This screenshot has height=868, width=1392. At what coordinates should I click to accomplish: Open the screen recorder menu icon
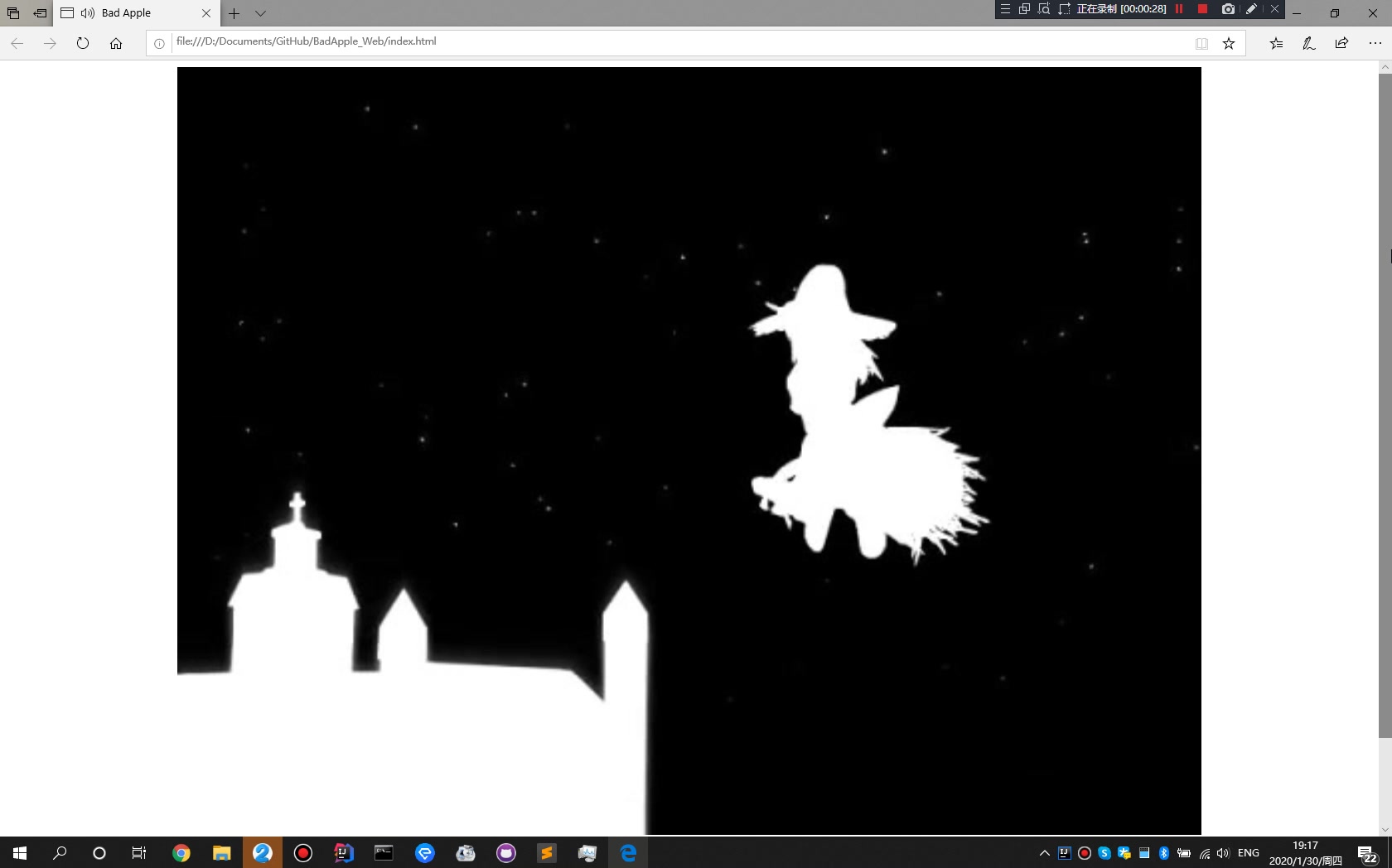coord(1005,9)
